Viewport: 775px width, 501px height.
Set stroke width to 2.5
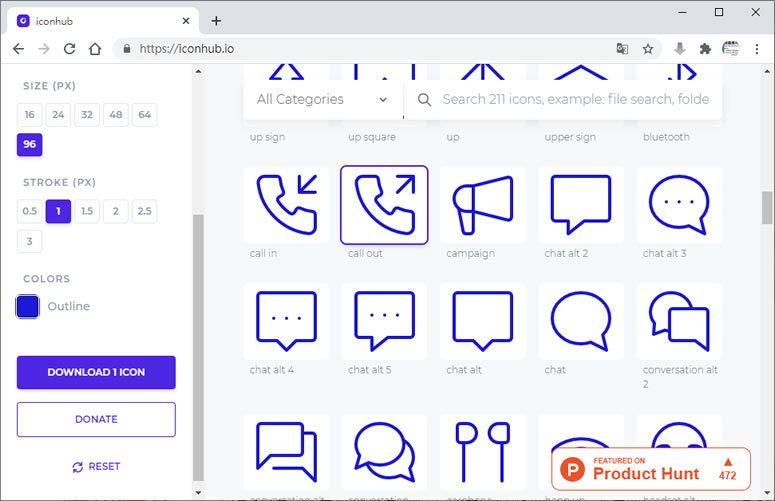point(144,211)
